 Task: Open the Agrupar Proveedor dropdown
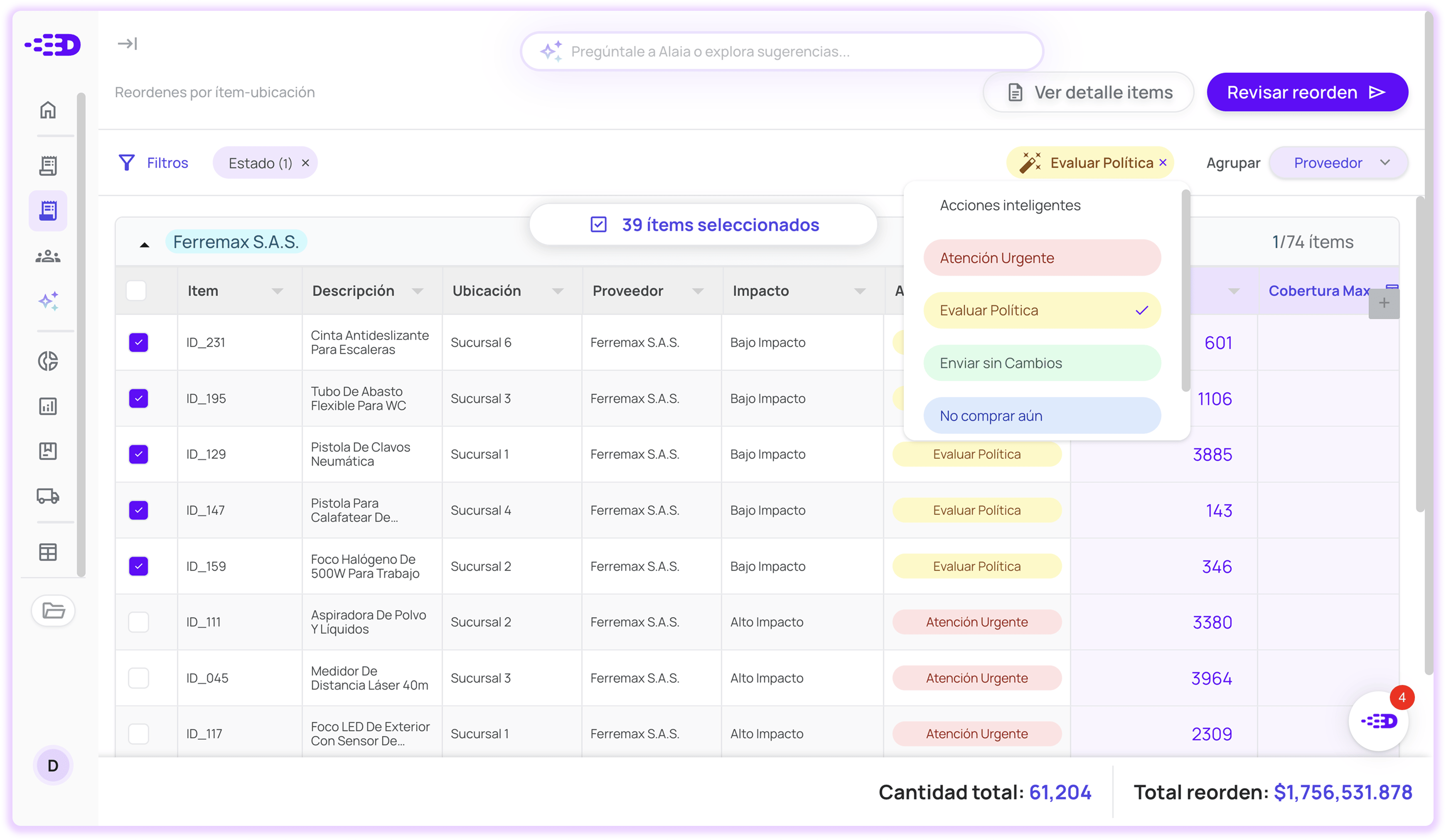coord(1338,163)
